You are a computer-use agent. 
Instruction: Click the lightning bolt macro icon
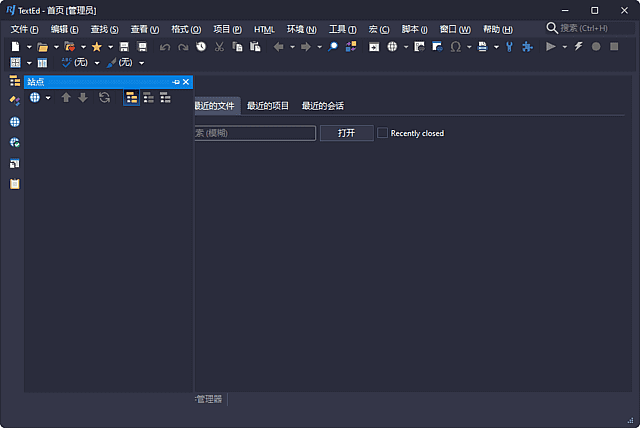click(579, 46)
